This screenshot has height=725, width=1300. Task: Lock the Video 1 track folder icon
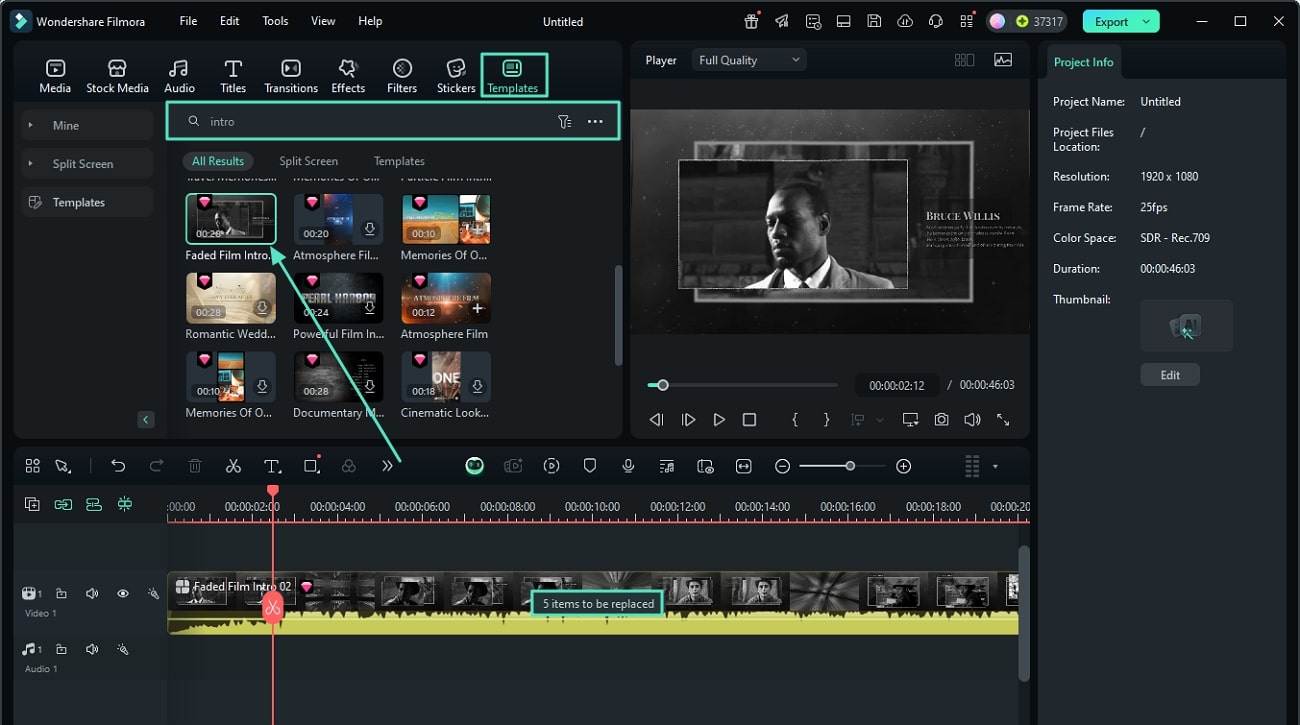tap(61, 594)
